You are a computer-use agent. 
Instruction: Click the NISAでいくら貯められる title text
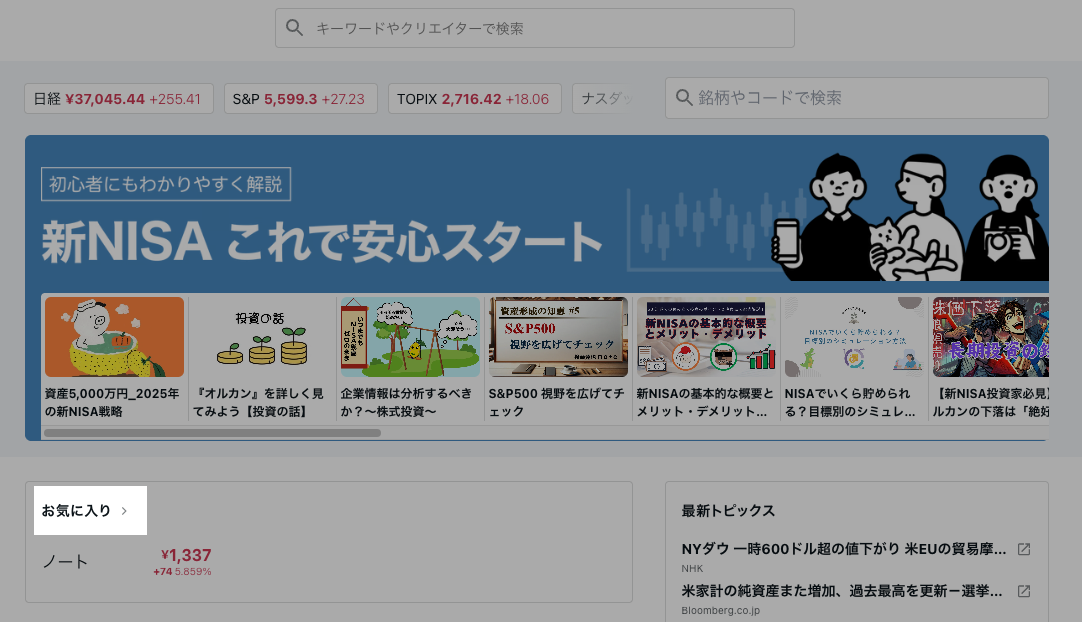(850, 402)
